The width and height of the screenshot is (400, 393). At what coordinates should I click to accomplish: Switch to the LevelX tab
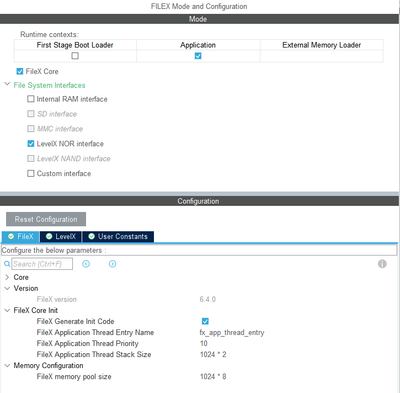(61, 237)
